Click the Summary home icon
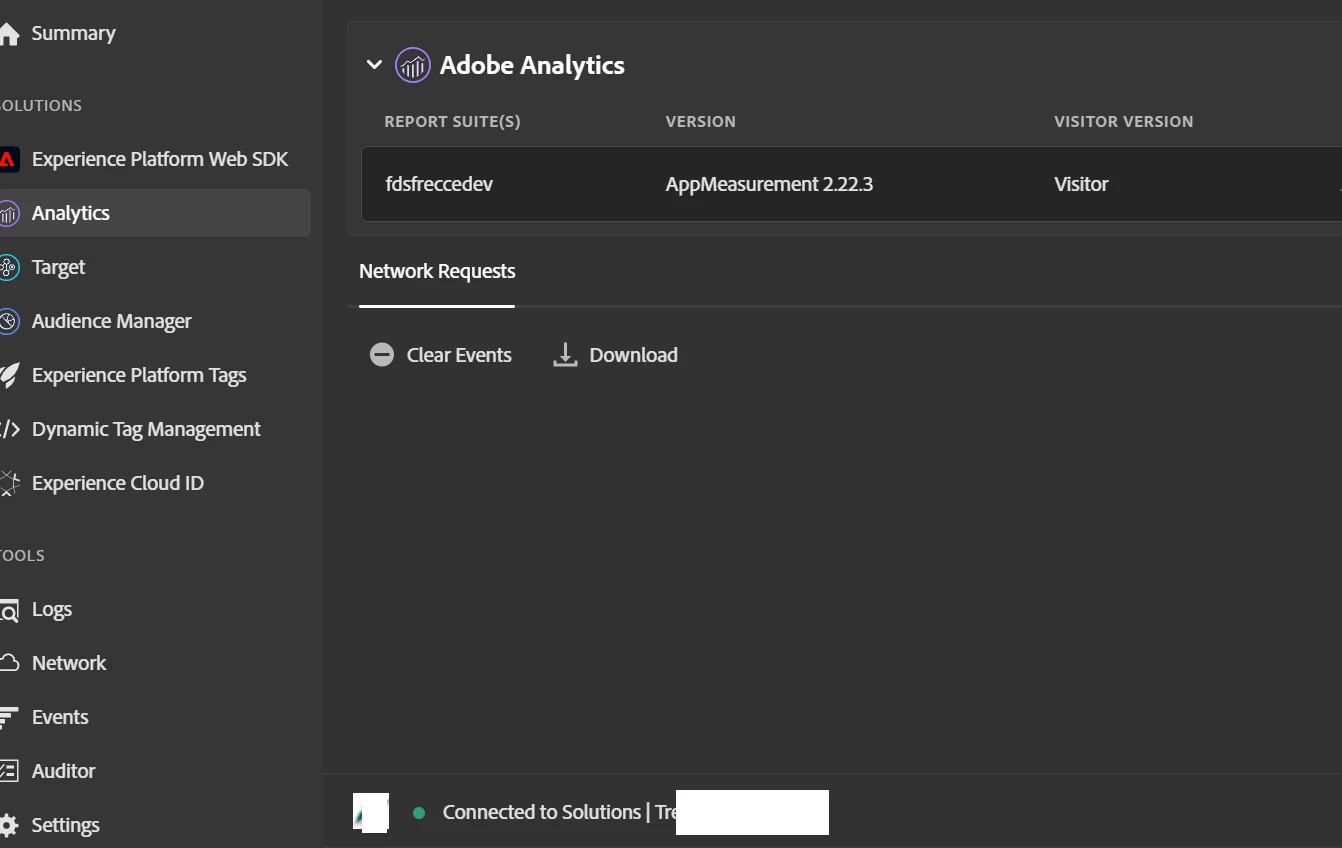 pos(9,34)
